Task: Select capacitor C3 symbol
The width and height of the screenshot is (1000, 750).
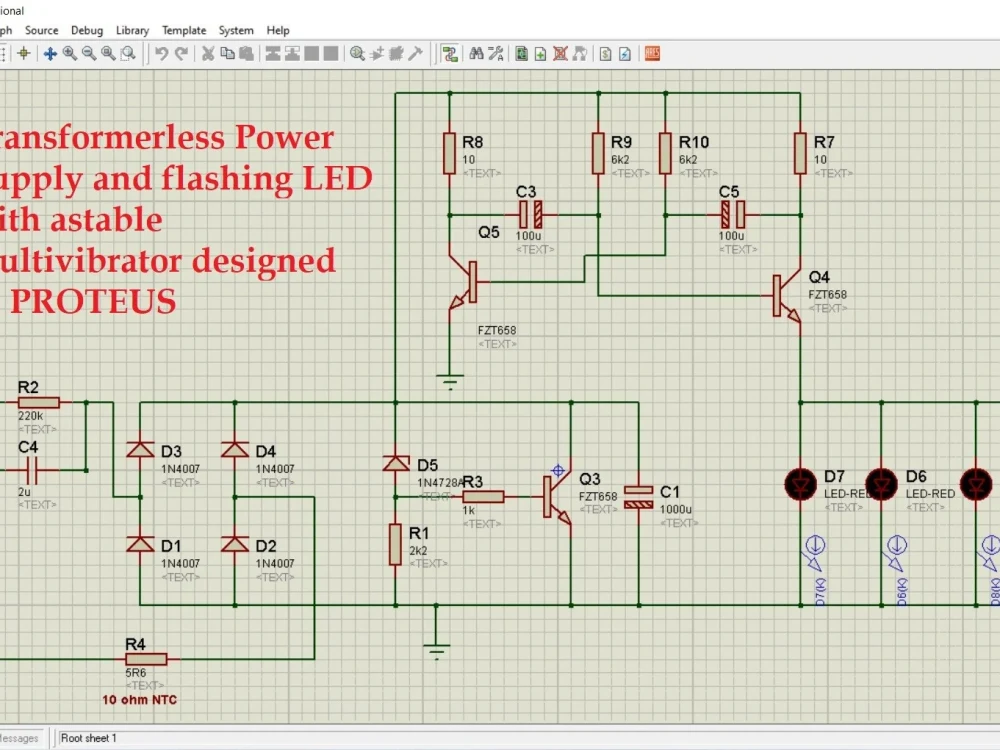Action: click(531, 215)
